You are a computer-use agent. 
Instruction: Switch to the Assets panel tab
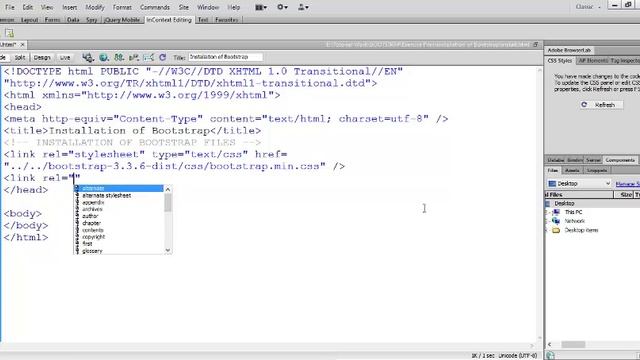(x=572, y=170)
